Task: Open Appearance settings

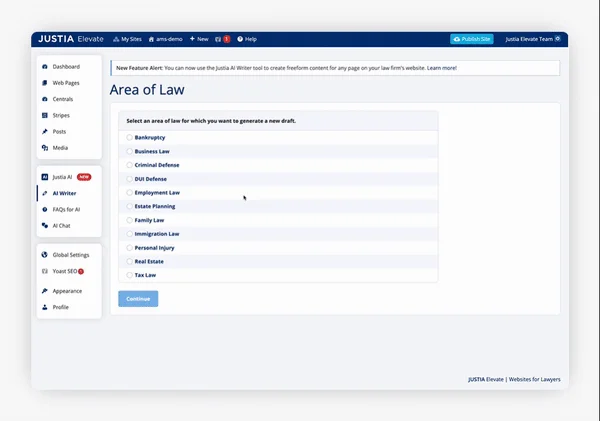Action: (x=67, y=291)
